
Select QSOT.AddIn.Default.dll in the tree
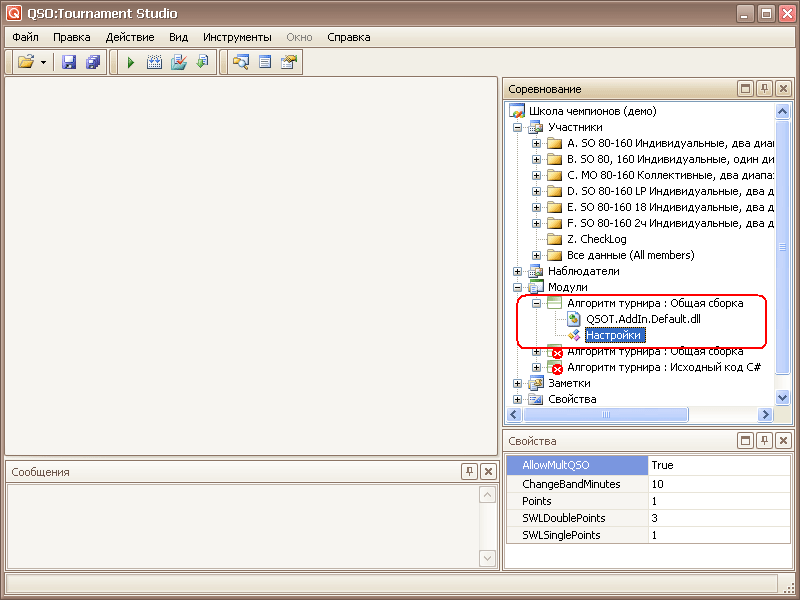pyautogui.click(x=642, y=319)
